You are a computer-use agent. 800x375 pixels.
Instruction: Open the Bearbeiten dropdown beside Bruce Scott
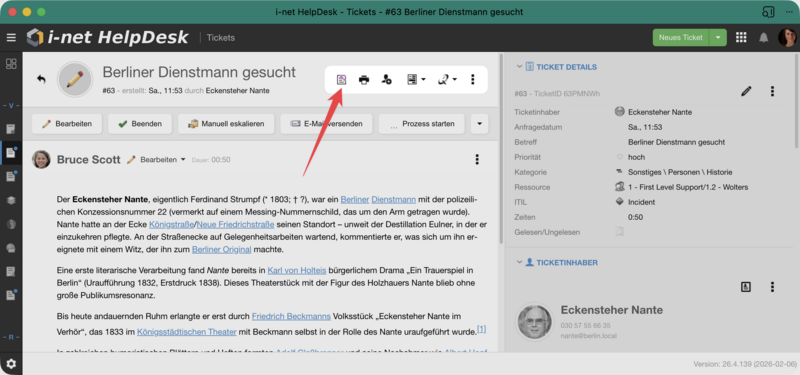pos(183,160)
